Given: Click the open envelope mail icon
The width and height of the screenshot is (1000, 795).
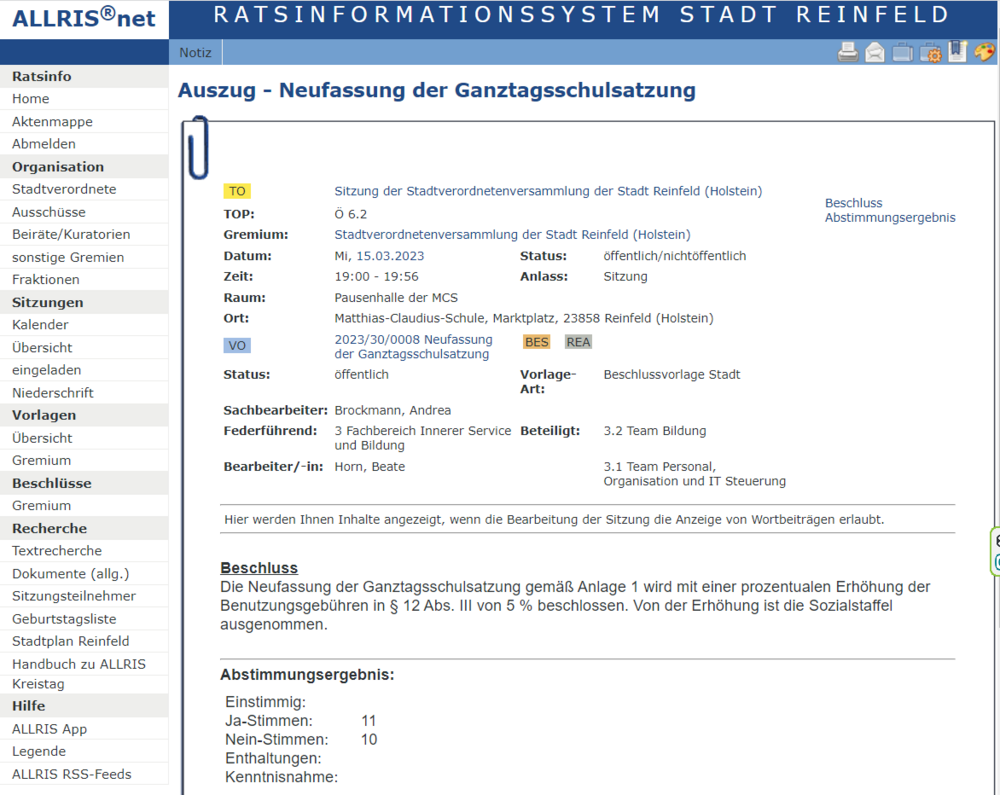Looking at the screenshot, I should [x=875, y=53].
